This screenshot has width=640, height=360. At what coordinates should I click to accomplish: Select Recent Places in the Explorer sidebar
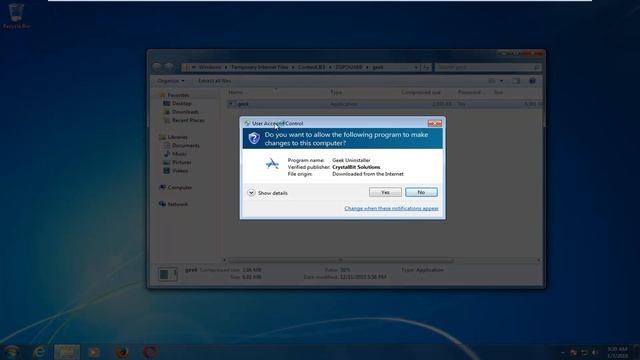[184, 120]
